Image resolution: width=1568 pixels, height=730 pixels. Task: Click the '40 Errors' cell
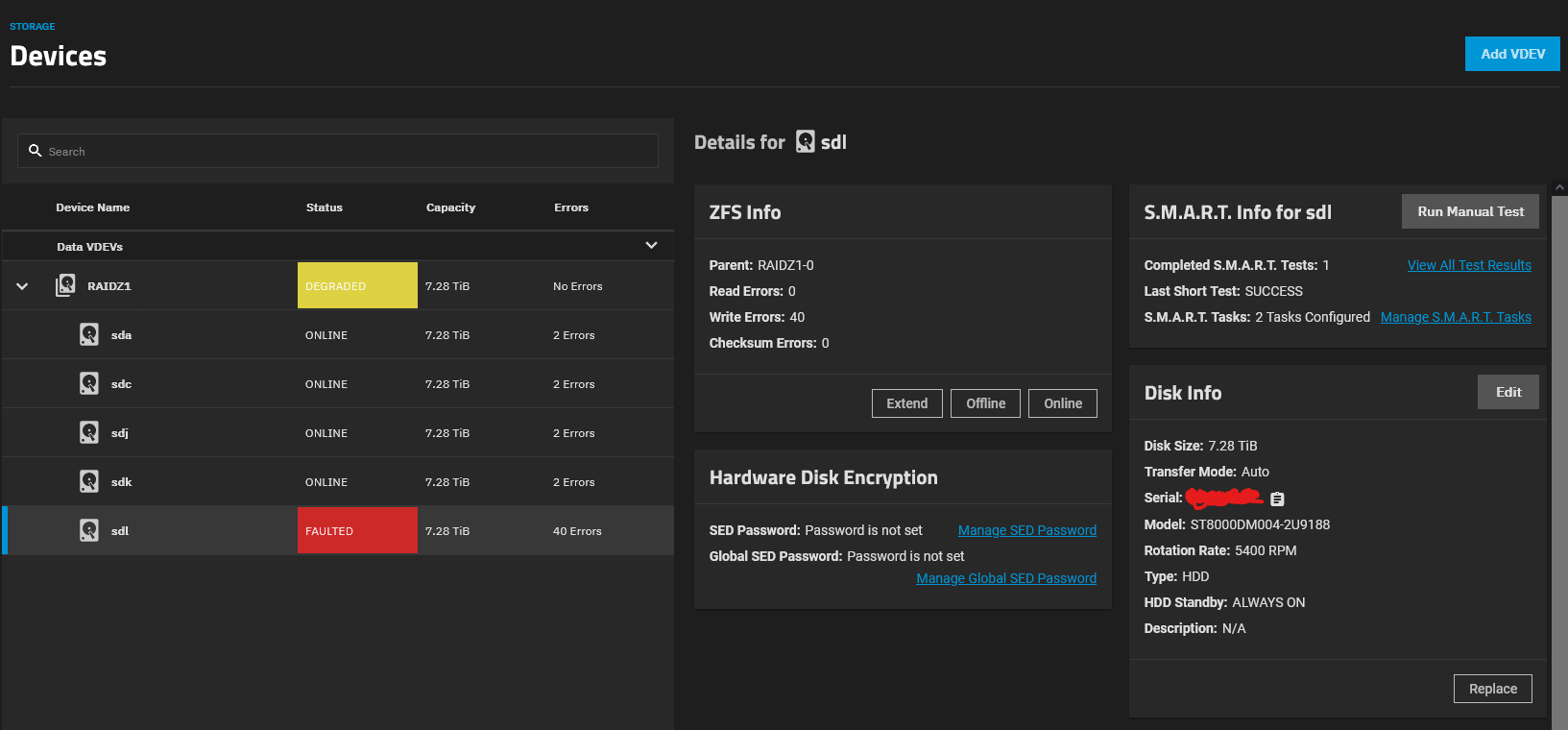point(577,531)
